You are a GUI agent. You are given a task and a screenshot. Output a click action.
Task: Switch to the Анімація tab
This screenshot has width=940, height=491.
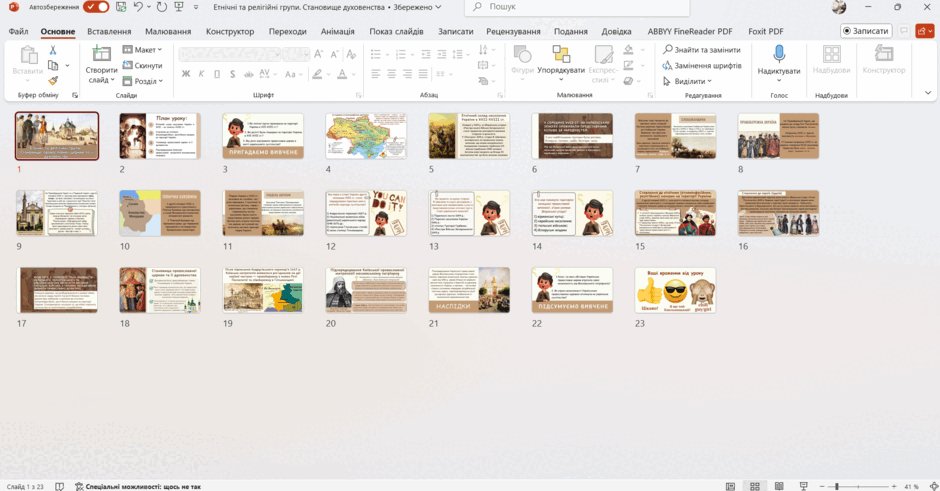click(338, 31)
